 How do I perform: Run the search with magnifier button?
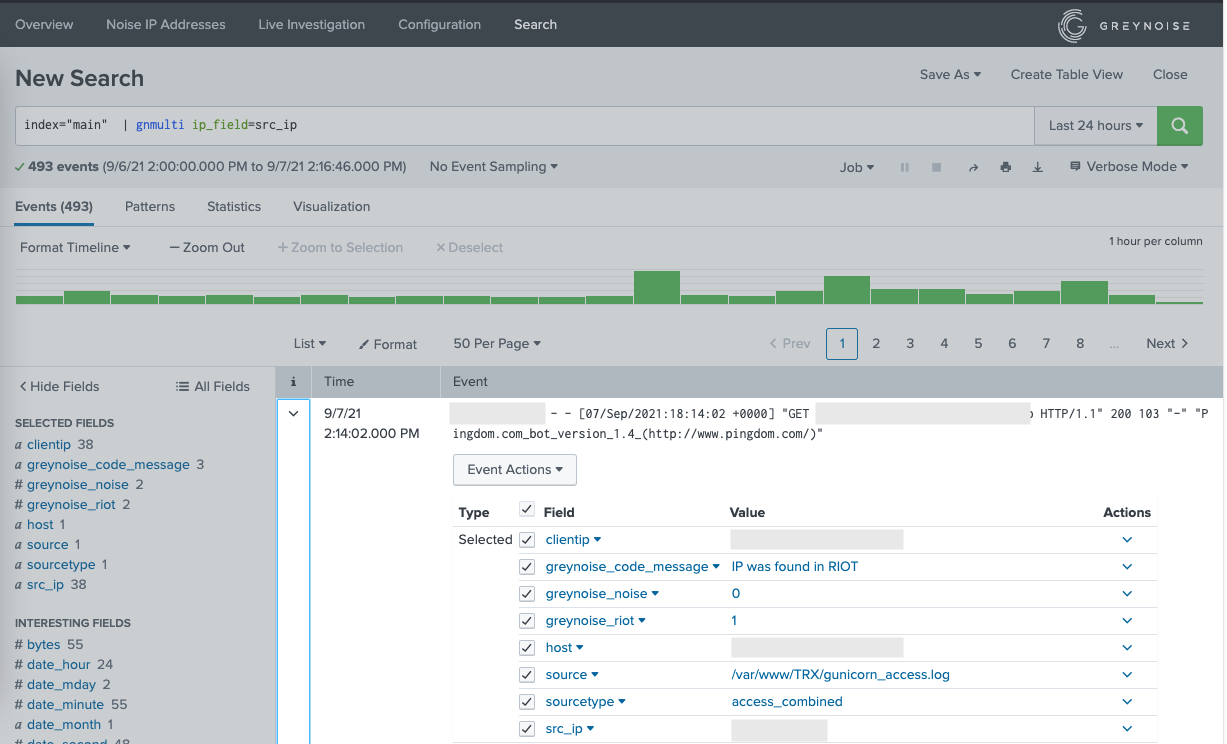[1179, 125]
